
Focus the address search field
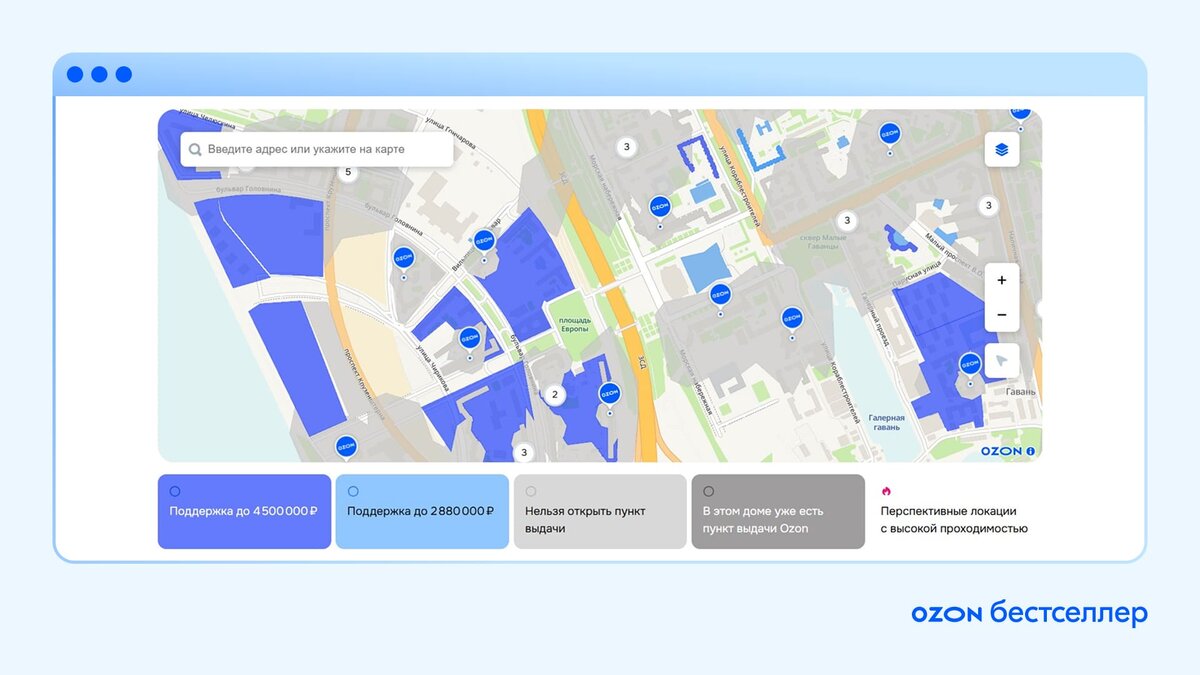pyautogui.click(x=316, y=150)
